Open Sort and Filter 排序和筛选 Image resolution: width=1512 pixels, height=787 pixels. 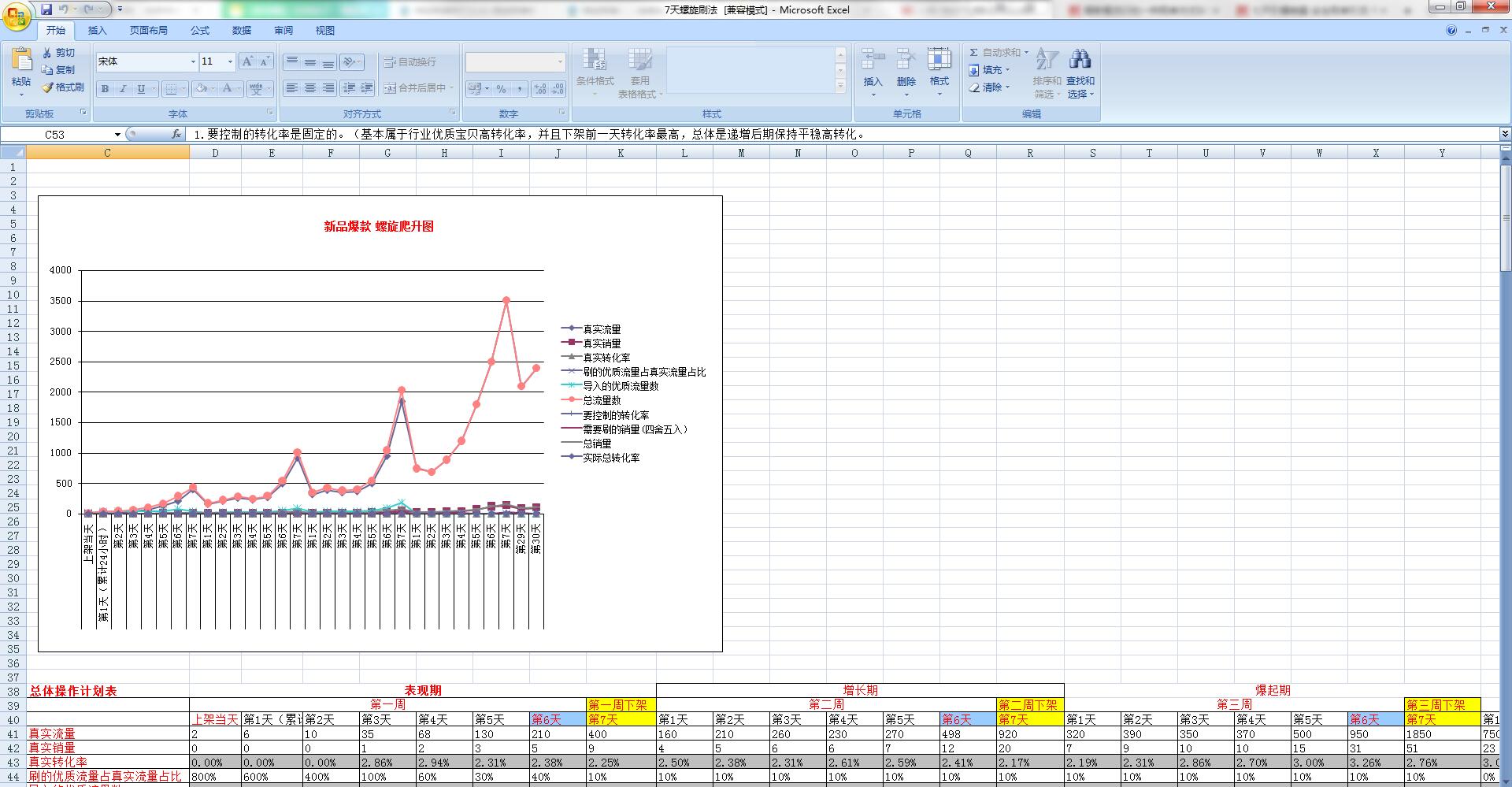(1047, 72)
